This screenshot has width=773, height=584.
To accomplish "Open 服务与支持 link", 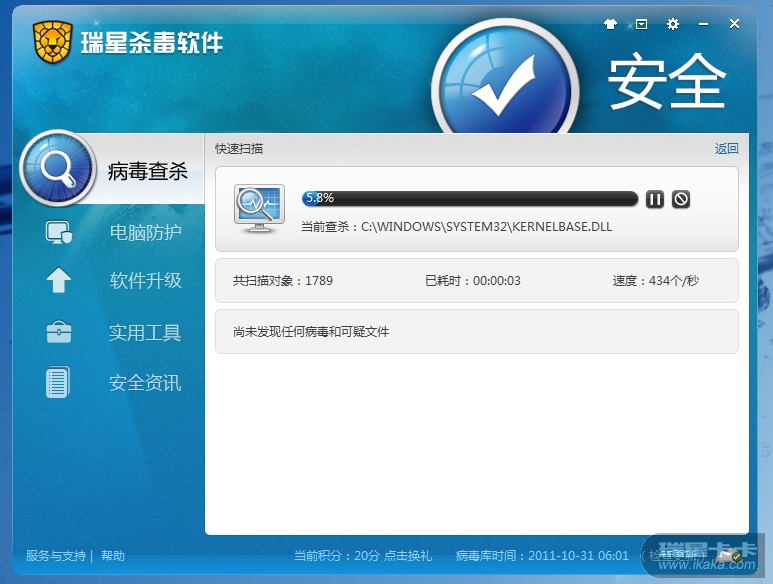I will point(56,556).
